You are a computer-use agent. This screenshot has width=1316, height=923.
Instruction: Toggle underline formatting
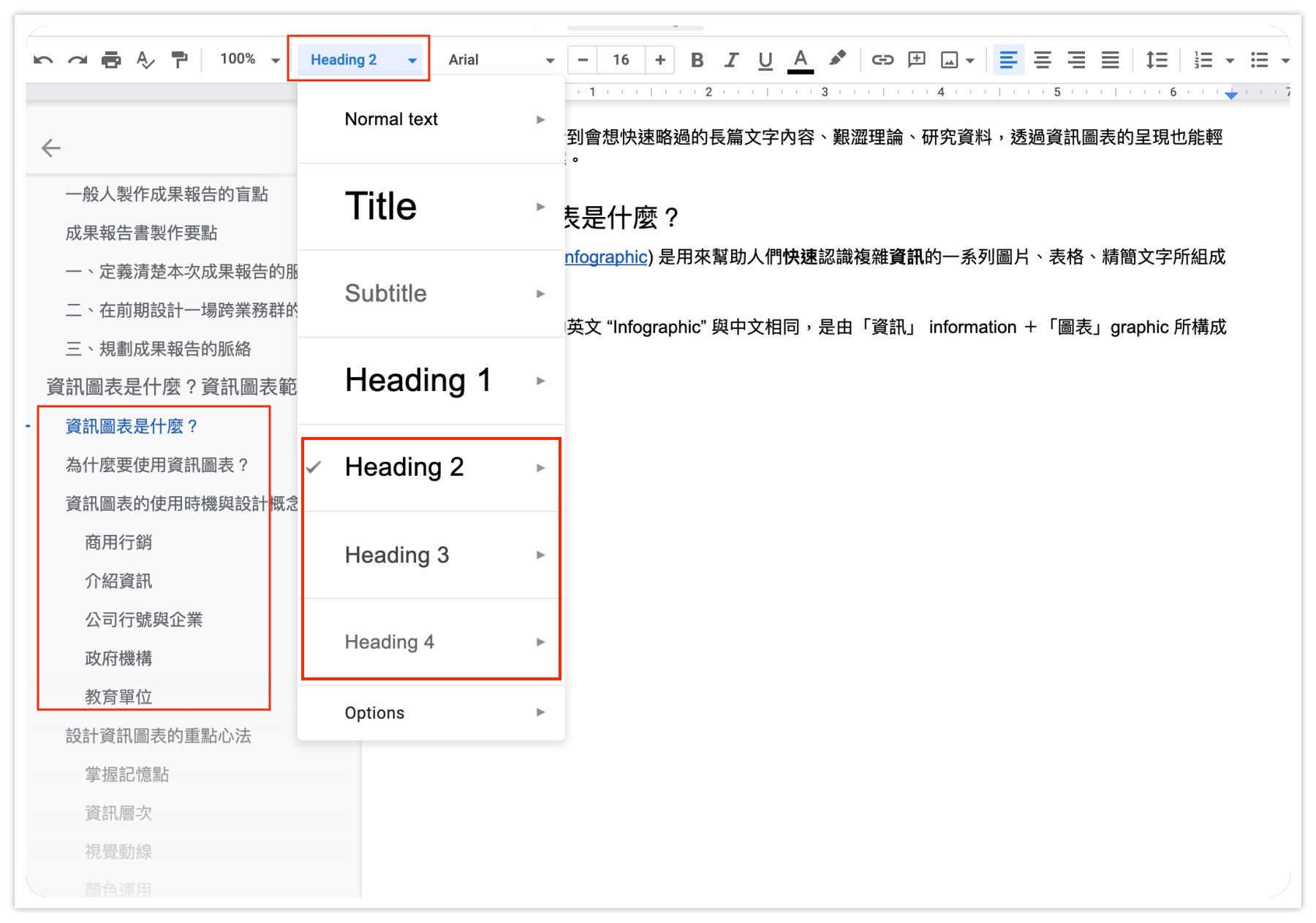(765, 60)
